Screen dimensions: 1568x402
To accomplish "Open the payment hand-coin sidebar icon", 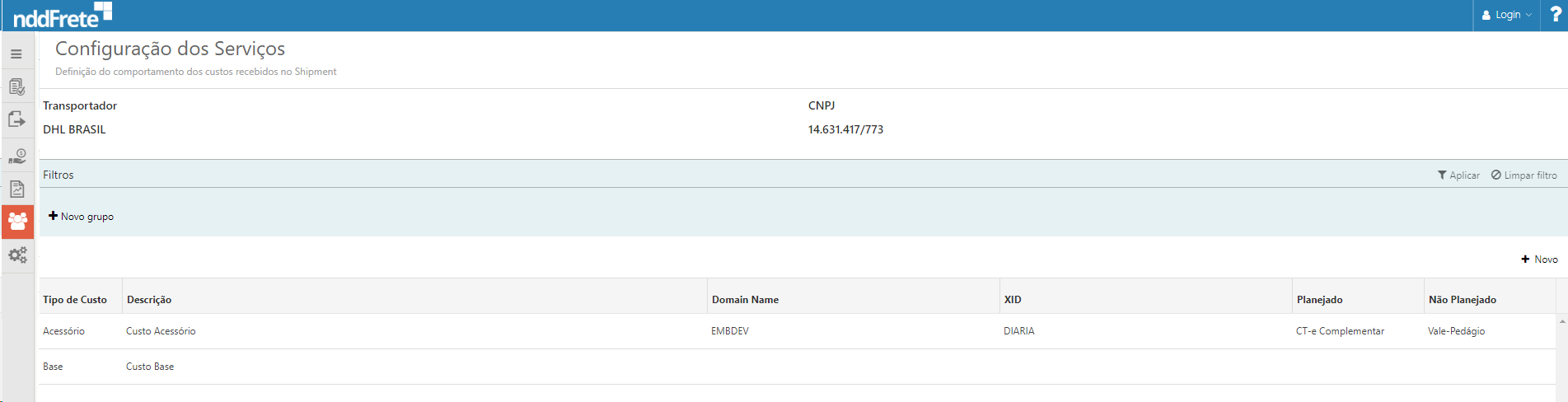I will coord(16,155).
